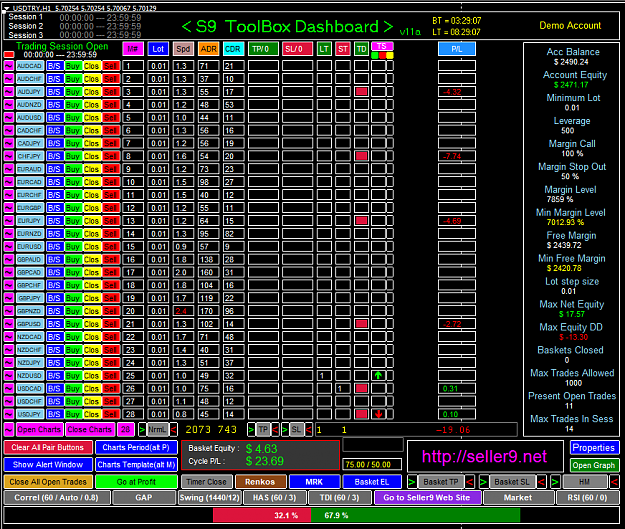Click the tilde chart icon for USDJPY
Screen dimensions: 625x529
[9, 414]
